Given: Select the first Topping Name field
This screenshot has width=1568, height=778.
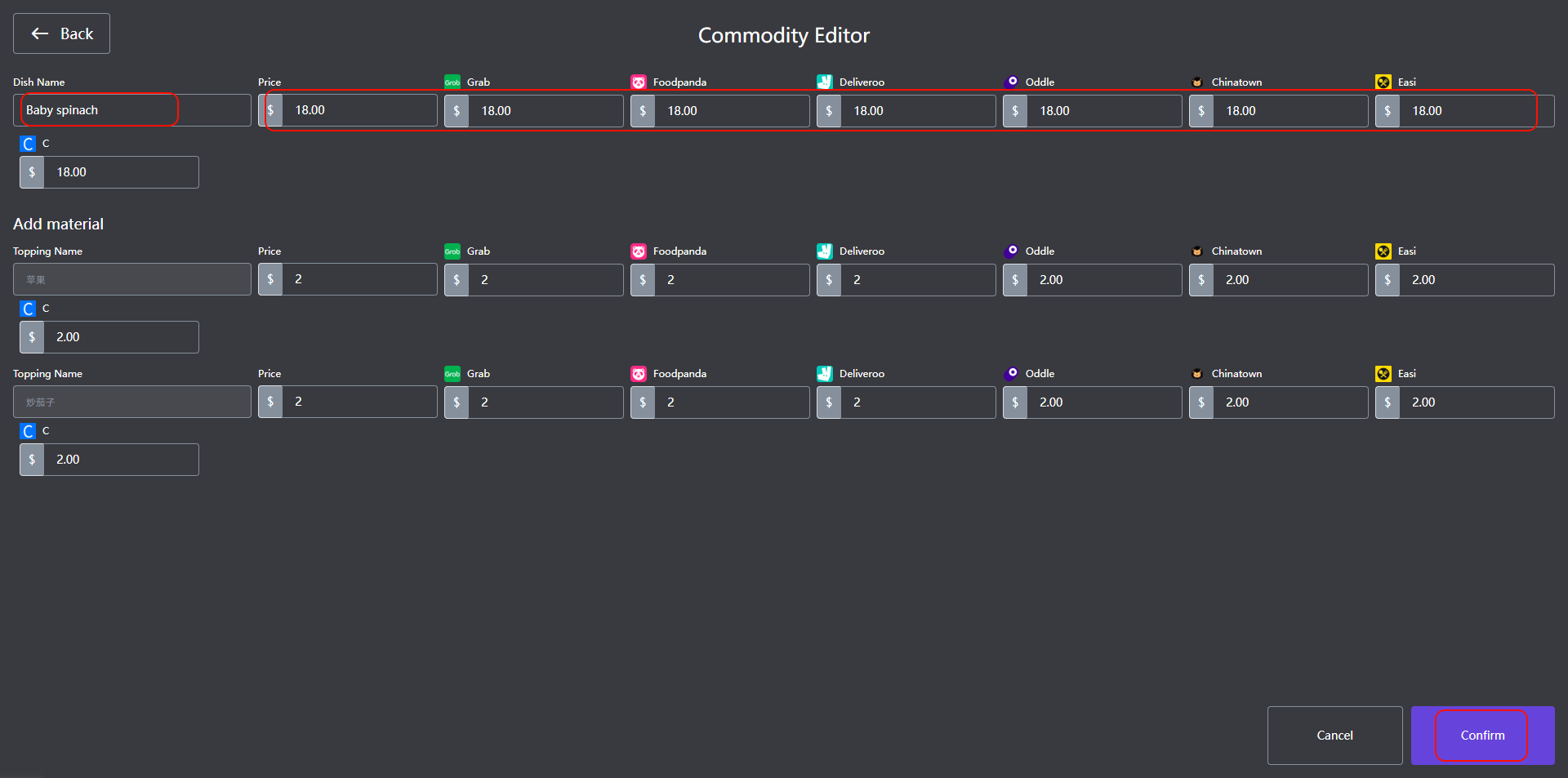Looking at the screenshot, I should [x=131, y=279].
